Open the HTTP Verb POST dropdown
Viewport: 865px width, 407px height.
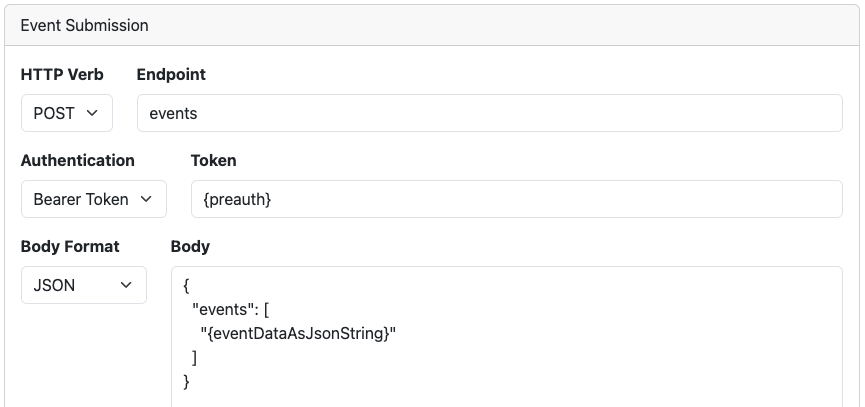pos(67,113)
